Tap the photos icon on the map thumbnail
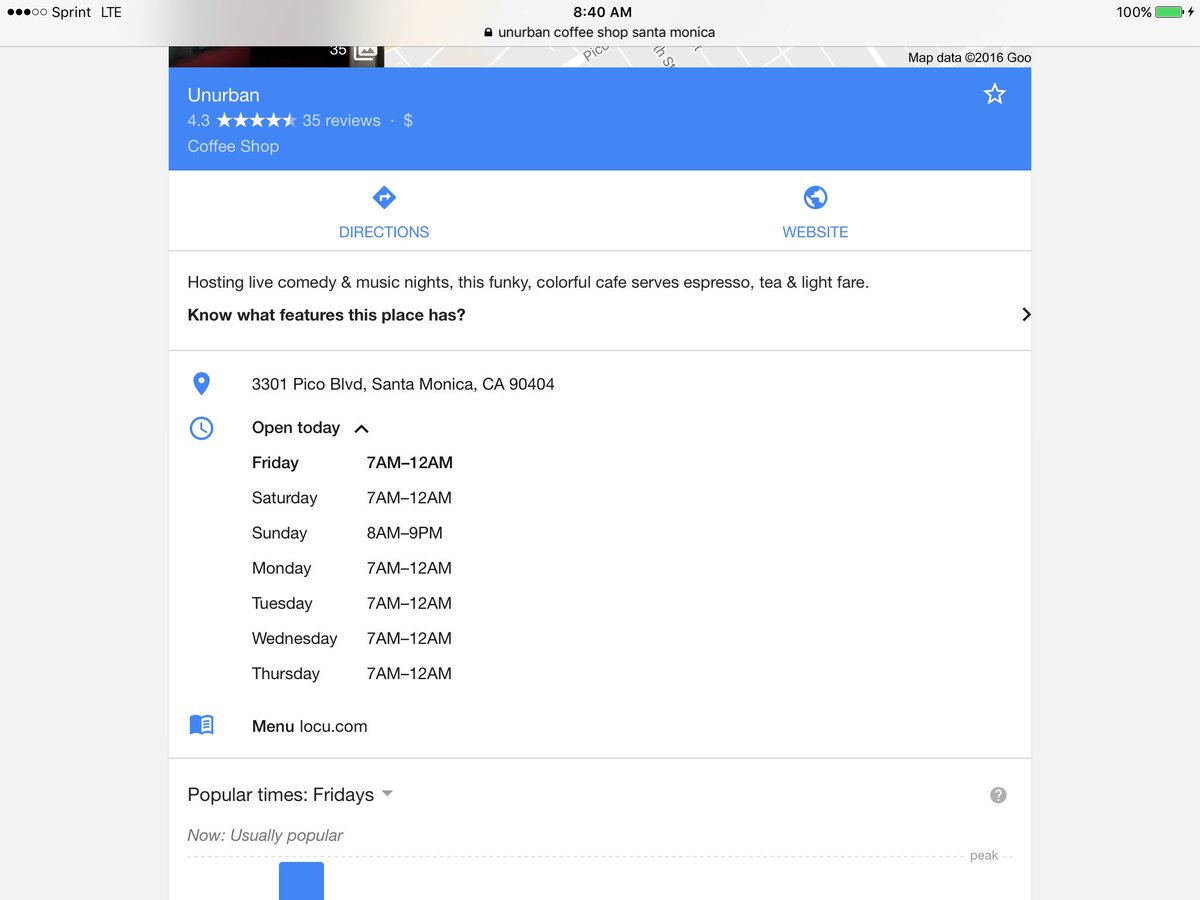 (x=366, y=51)
